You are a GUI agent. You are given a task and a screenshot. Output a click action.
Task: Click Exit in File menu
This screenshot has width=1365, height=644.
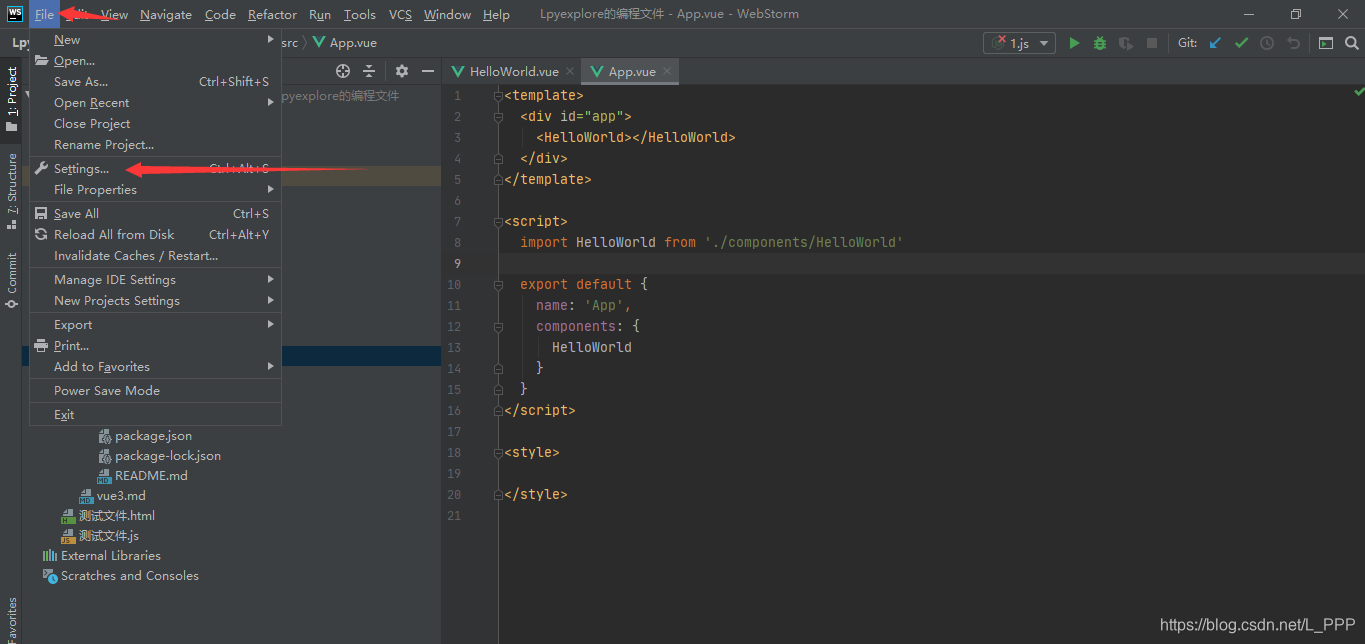pos(155,415)
